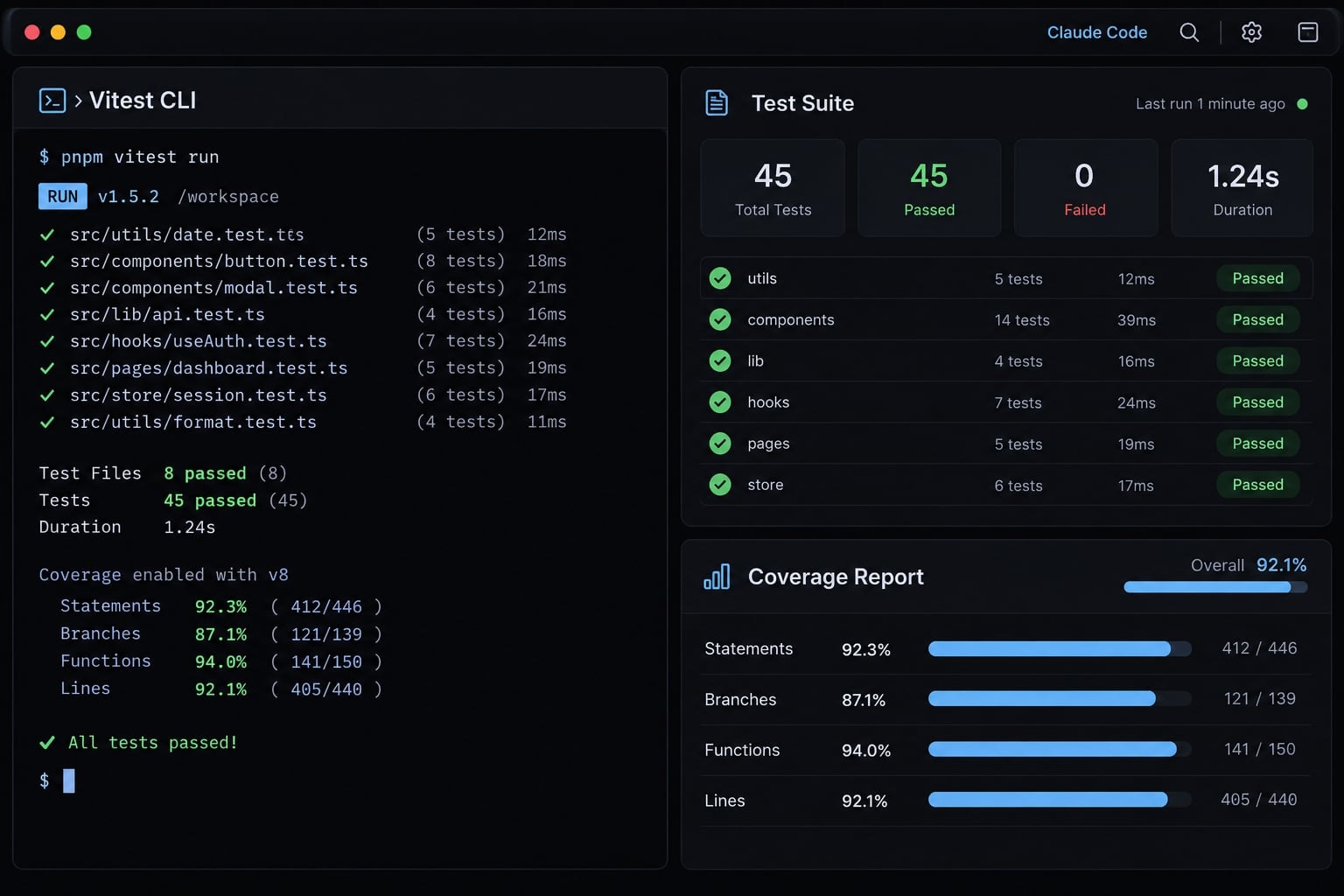Click the green check icon for lib
Screen dimensions: 1344x896
(720, 360)
